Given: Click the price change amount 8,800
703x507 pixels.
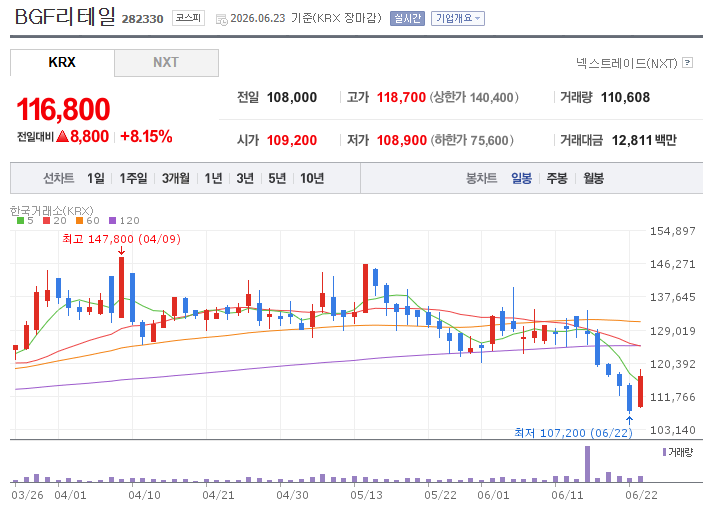Looking at the screenshot, I should (x=89, y=136).
